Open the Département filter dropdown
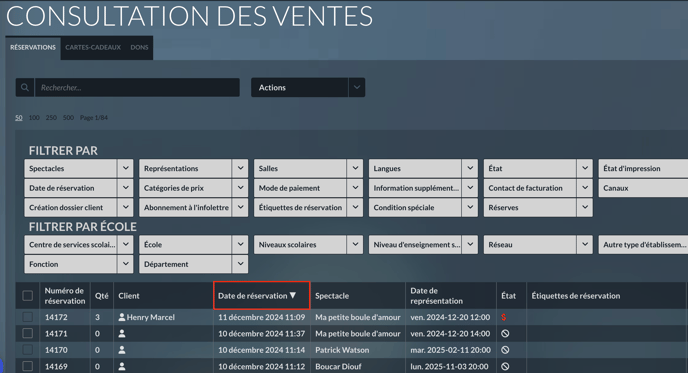688x373 pixels. 194,264
